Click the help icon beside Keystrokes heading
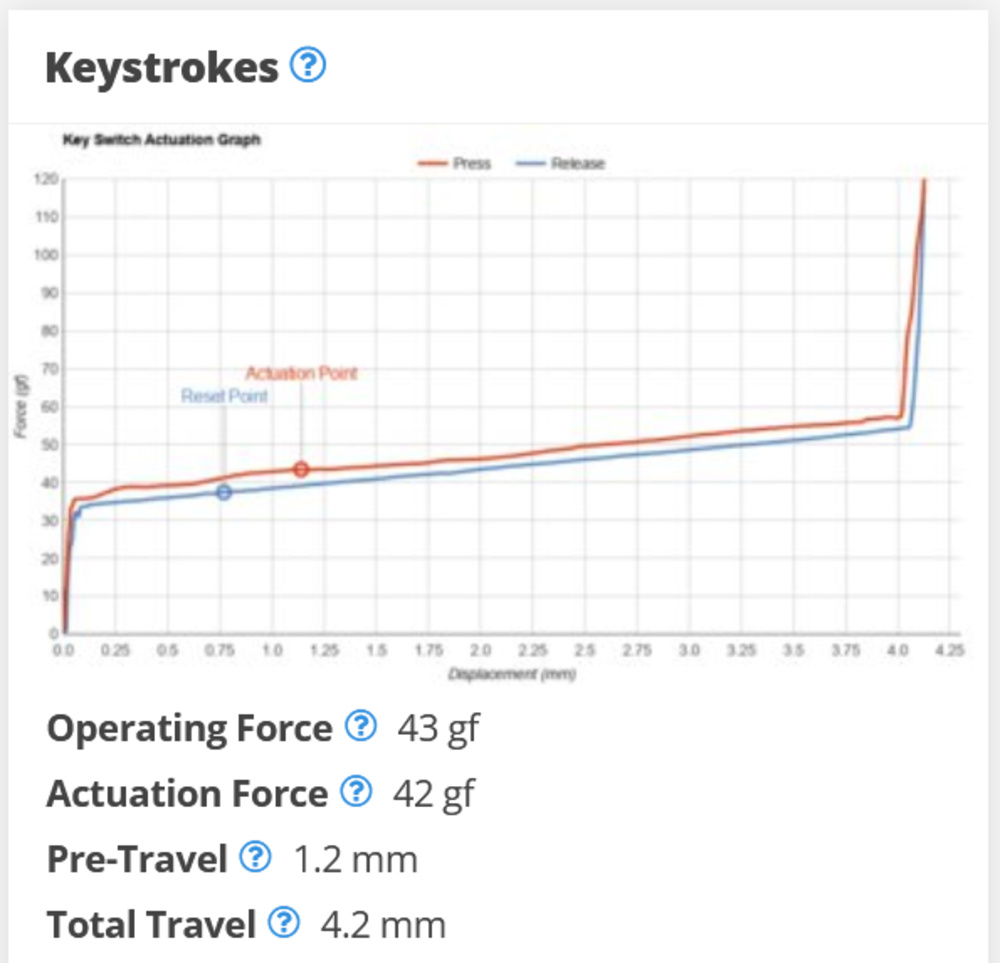This screenshot has height=963, width=1000. 308,67
